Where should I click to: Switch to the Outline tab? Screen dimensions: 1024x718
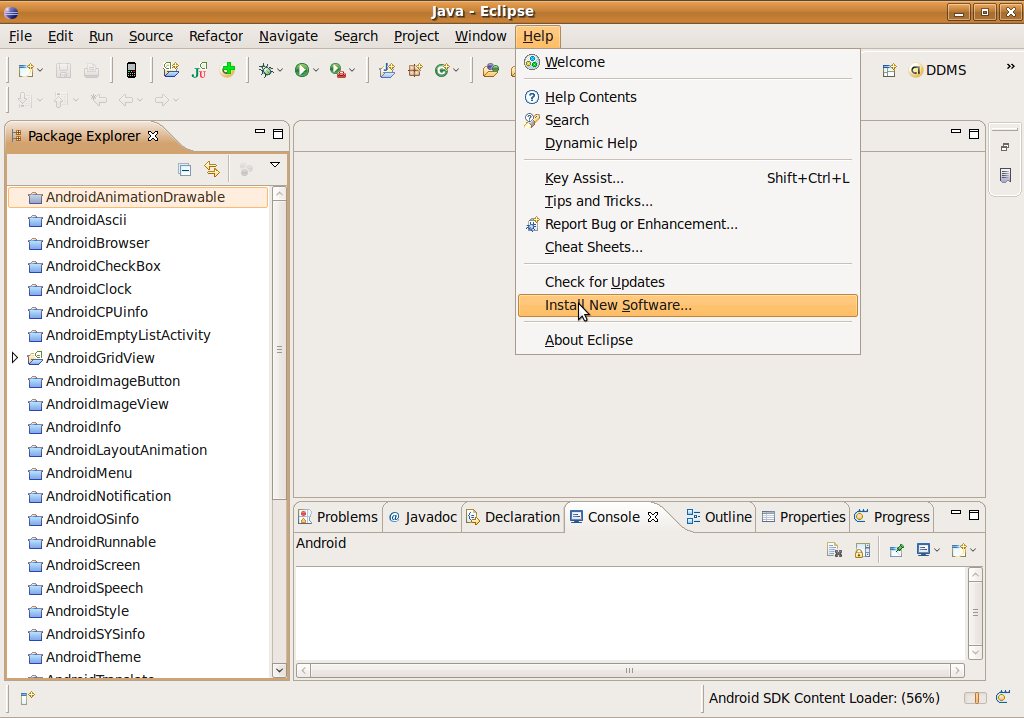[x=719, y=517]
